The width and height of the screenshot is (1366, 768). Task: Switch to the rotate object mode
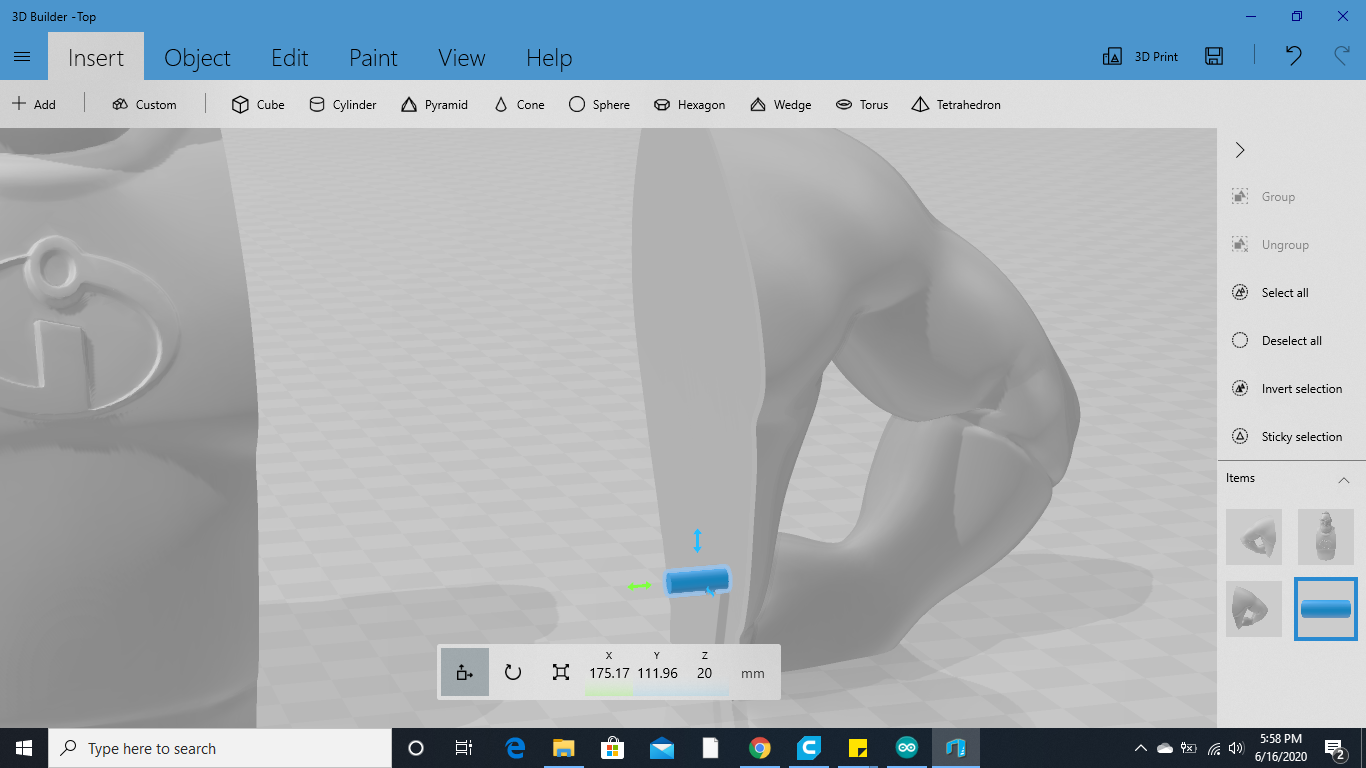tap(513, 671)
